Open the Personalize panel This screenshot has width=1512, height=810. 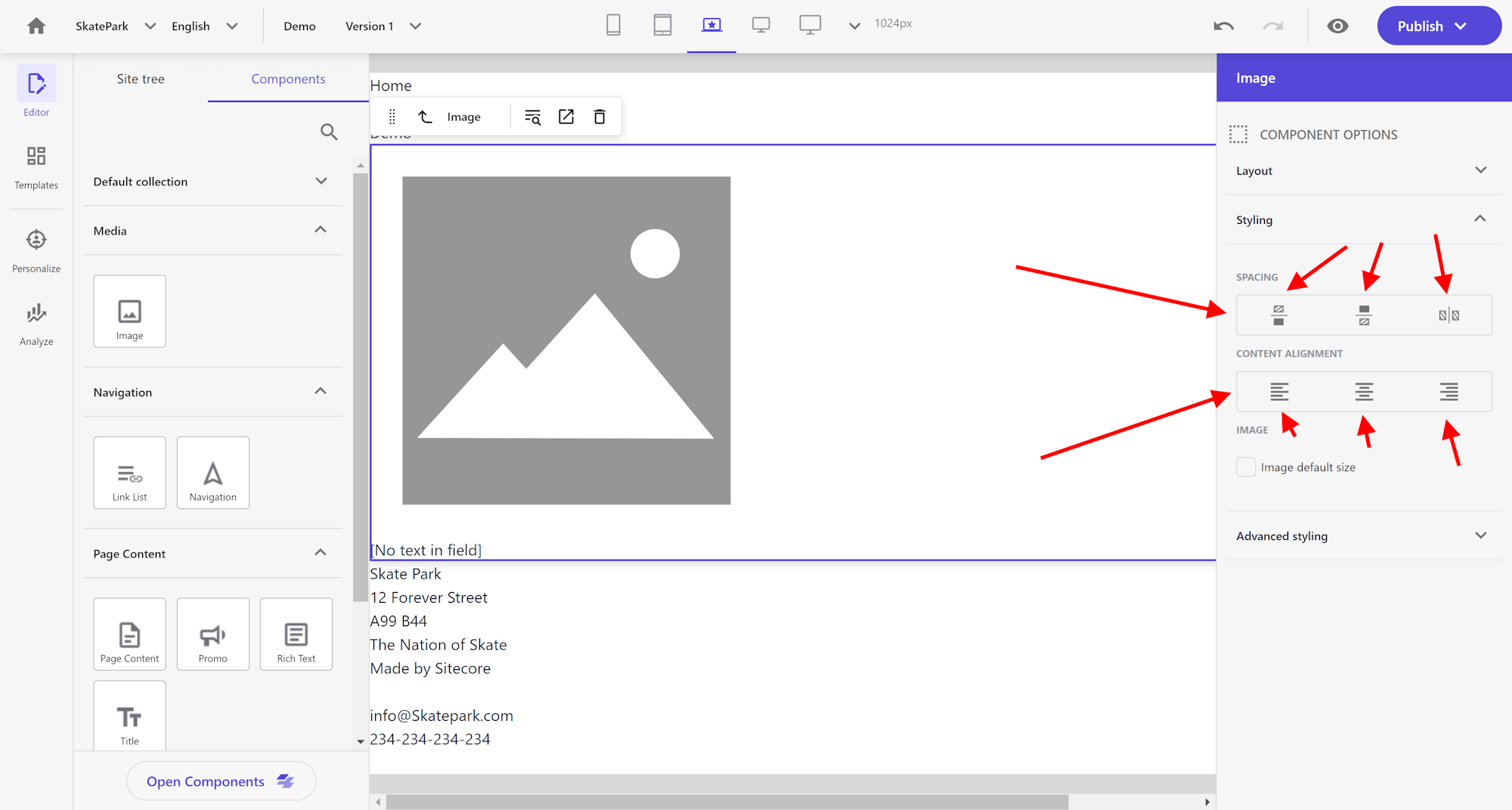(x=36, y=250)
